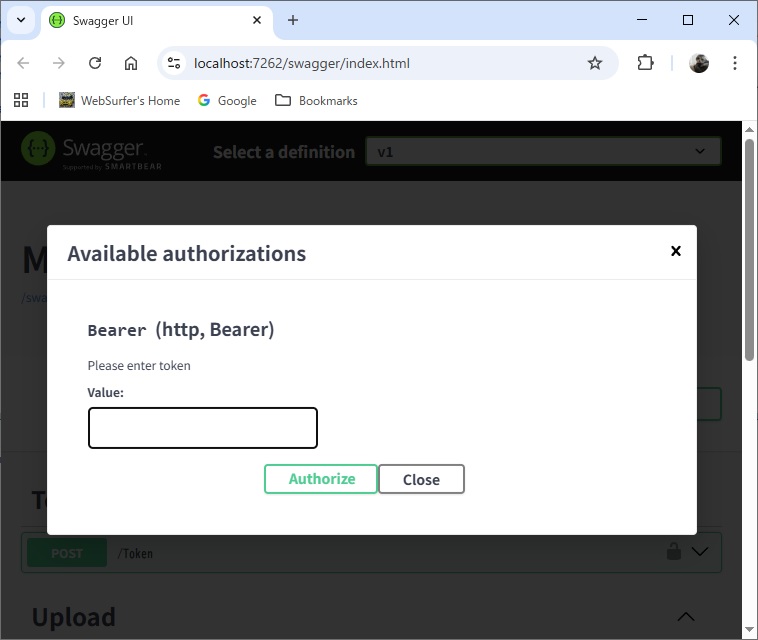Click the 'Please enter token' text
758x640 pixels.
tap(139, 365)
